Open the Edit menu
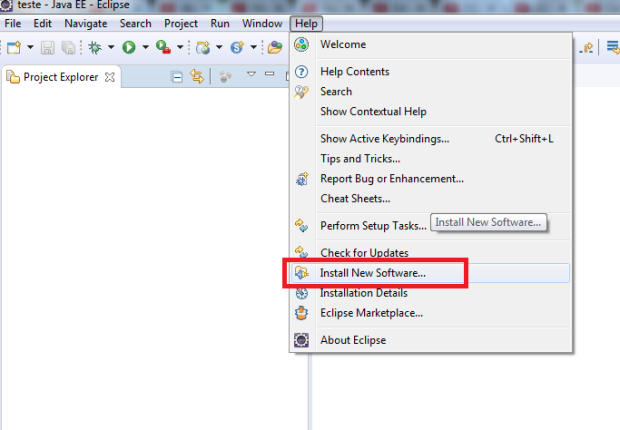Viewport: 620px width, 430px height. (42, 24)
